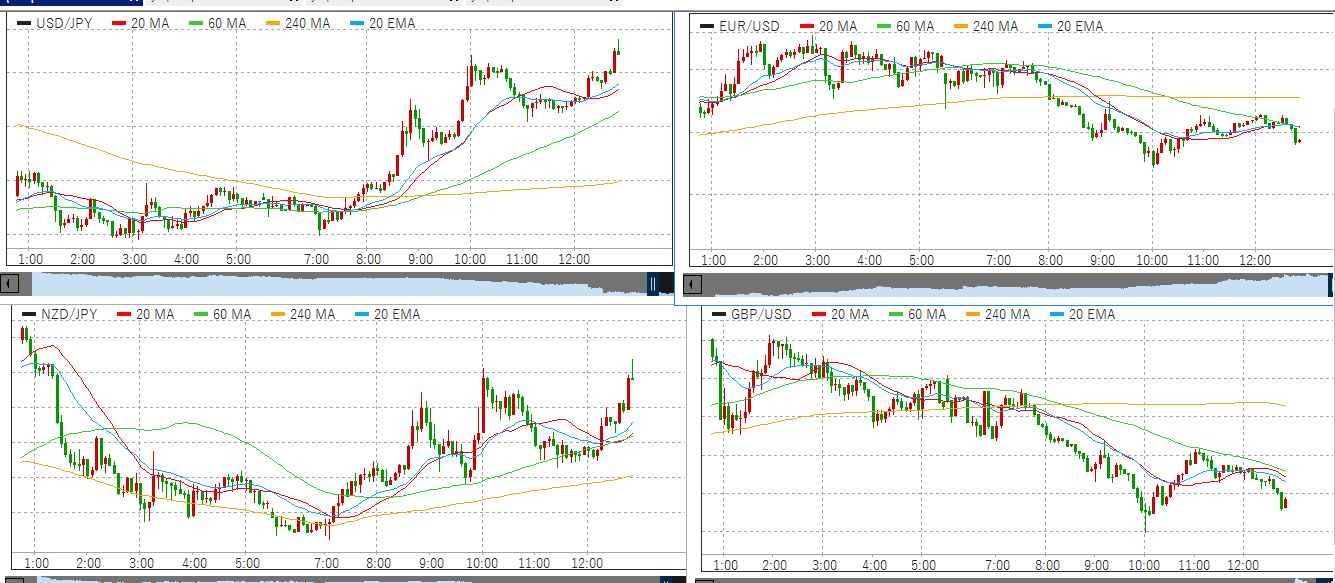Click 11:00 label on GBP/USD time axis
The image size is (1335, 583).
(1194, 565)
